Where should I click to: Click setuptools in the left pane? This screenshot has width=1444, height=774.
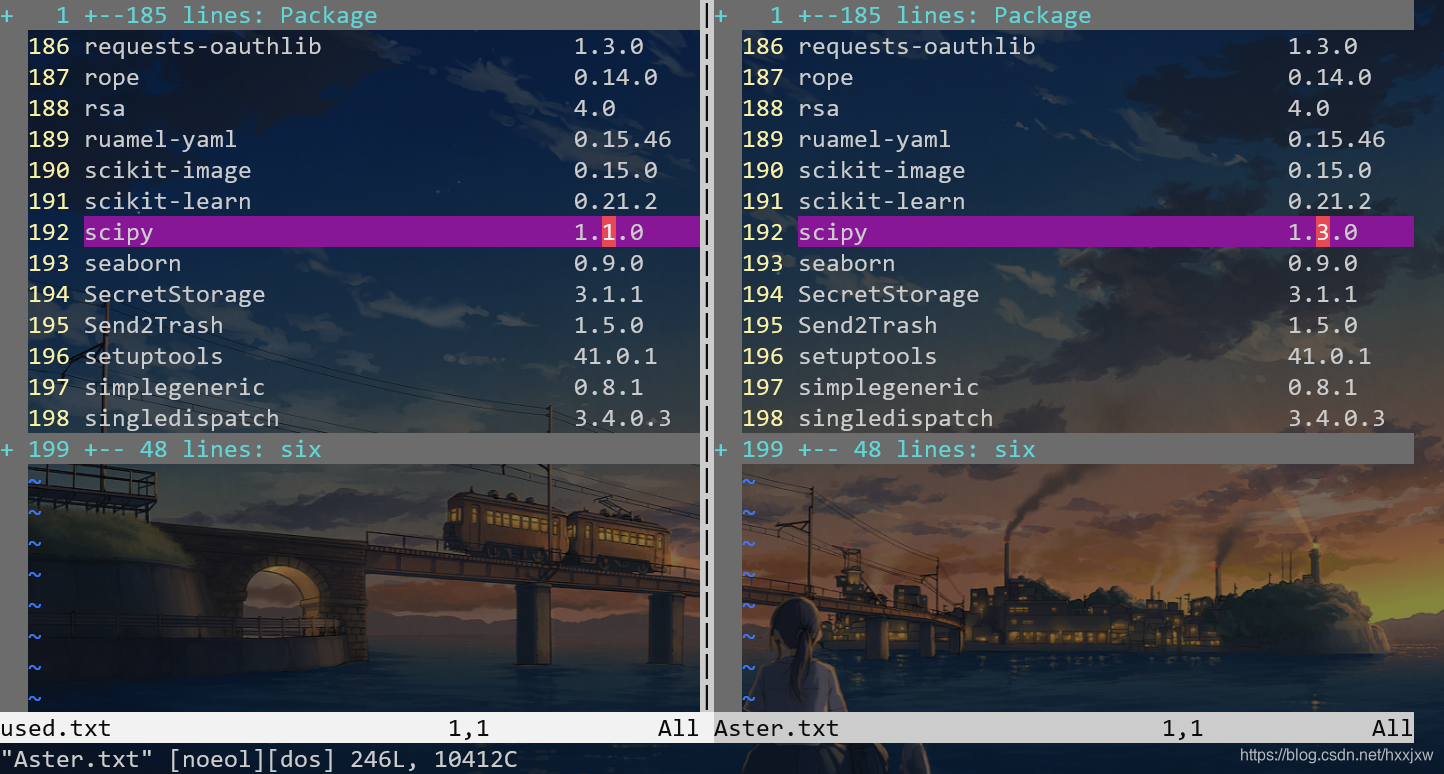tap(154, 357)
